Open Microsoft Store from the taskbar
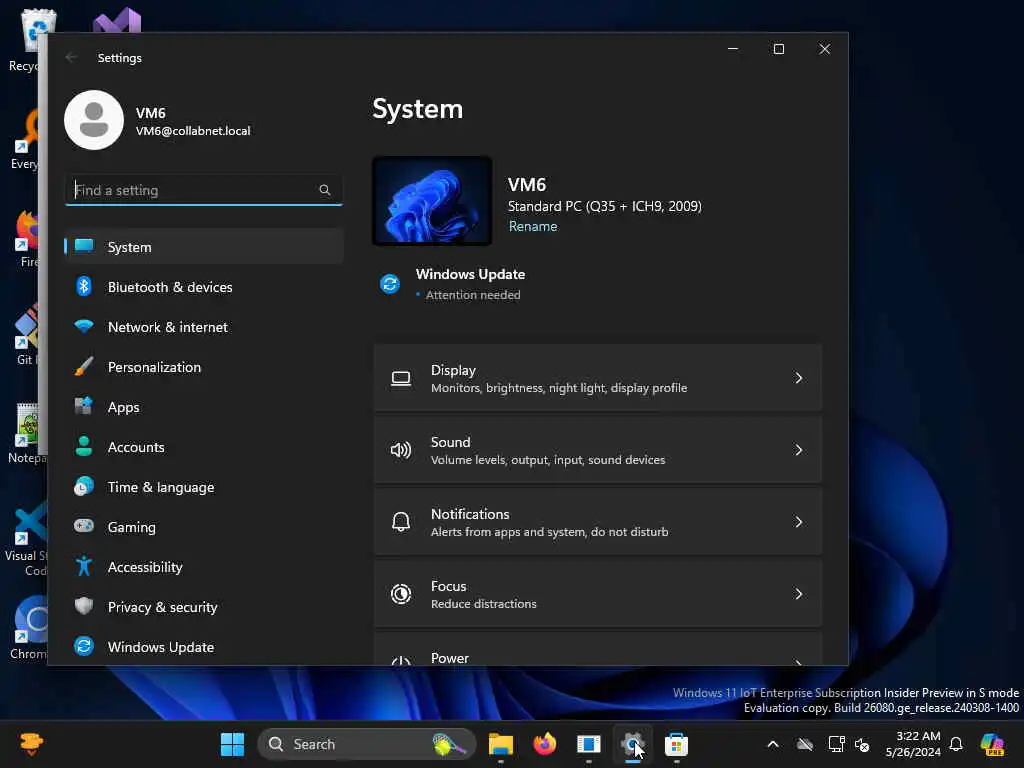 click(677, 744)
